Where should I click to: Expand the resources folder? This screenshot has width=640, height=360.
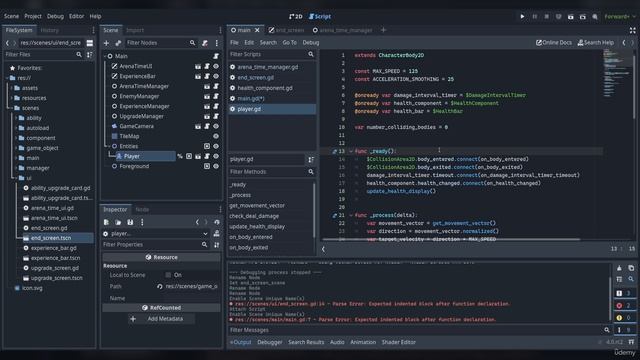11,98
